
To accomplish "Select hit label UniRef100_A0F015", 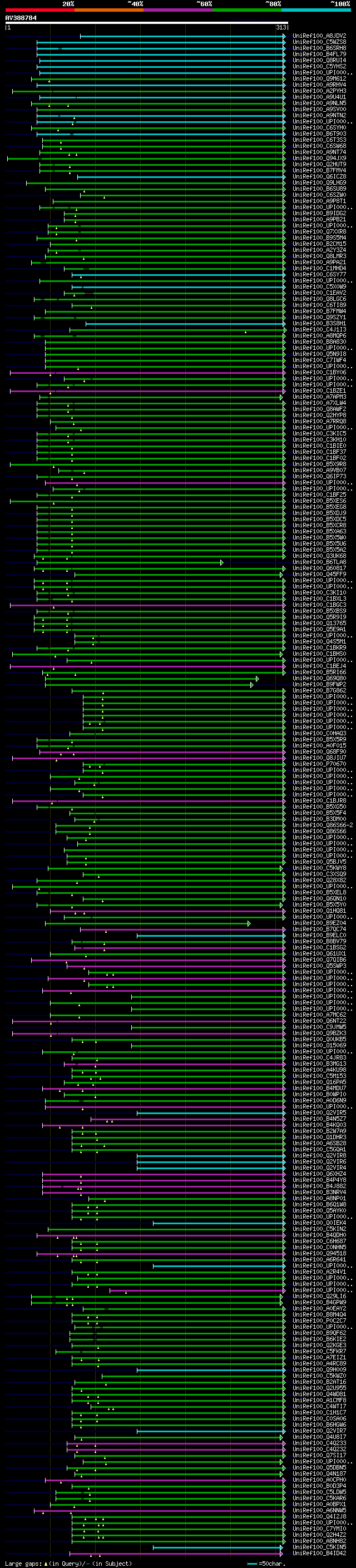I will pyautogui.click(x=319, y=746).
